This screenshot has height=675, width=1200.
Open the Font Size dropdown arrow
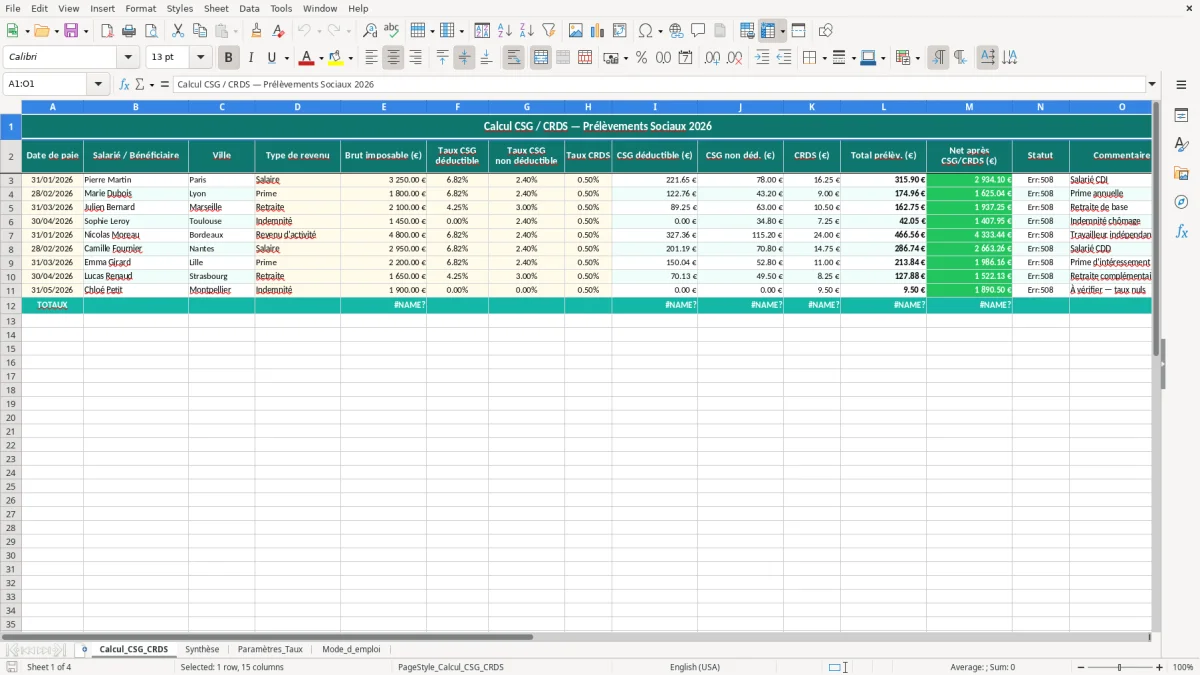click(x=200, y=58)
